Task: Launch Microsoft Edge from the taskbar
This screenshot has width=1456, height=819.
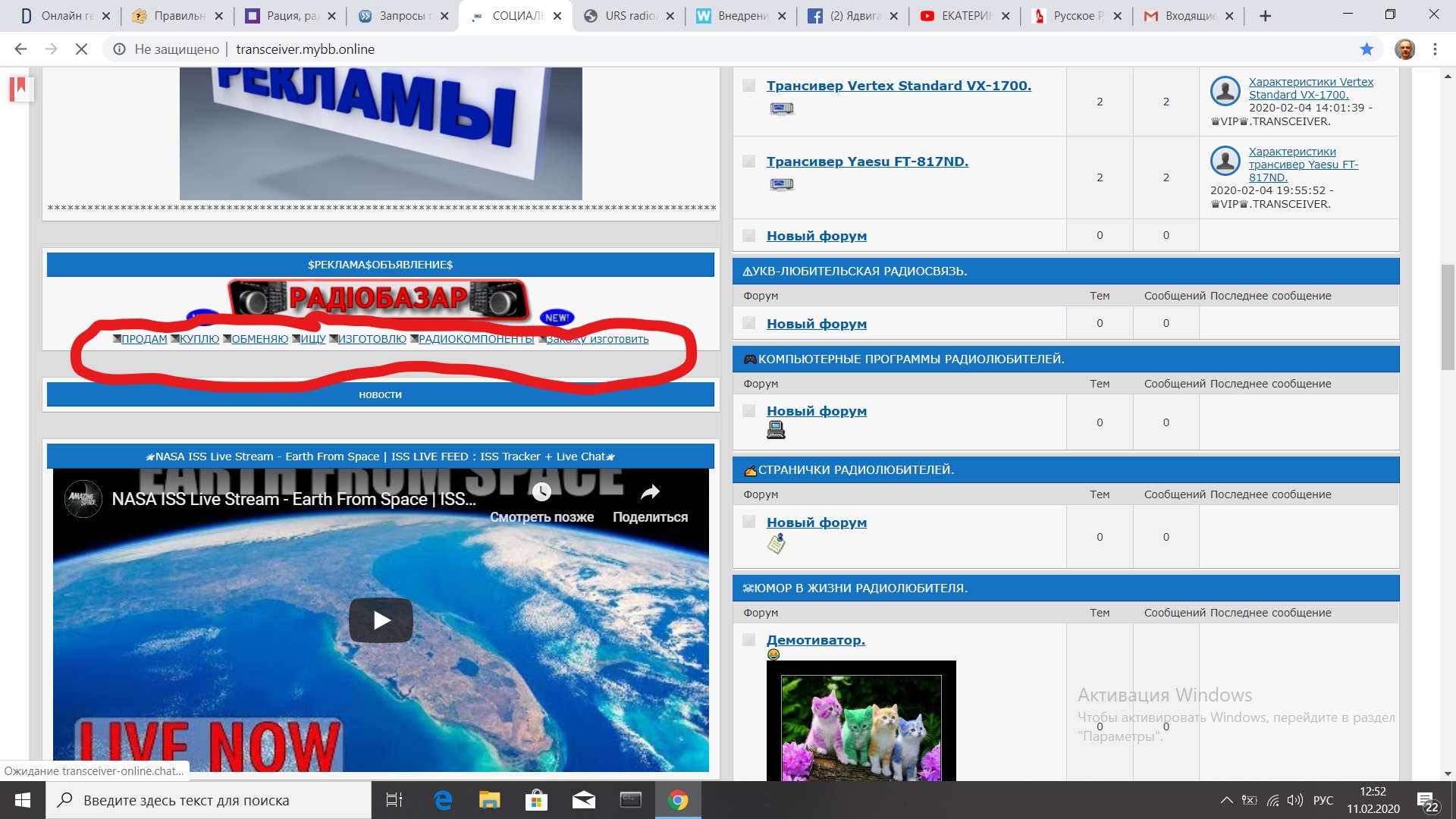Action: pos(443,800)
